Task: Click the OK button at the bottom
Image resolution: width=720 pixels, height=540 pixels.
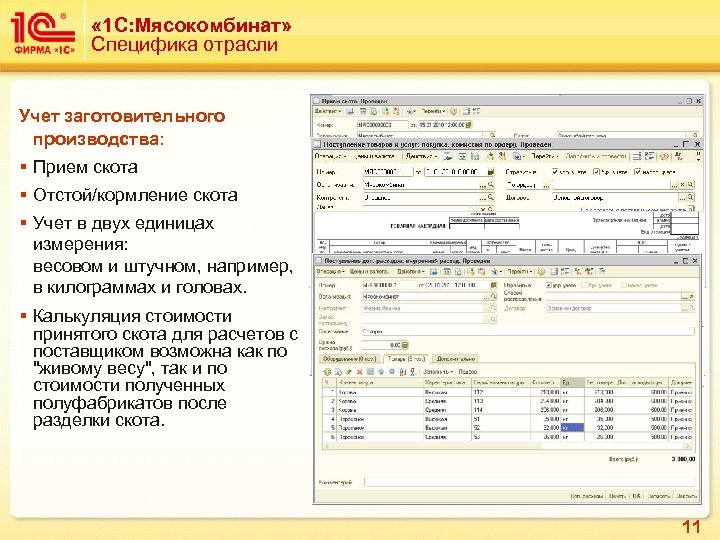Action: click(x=636, y=496)
